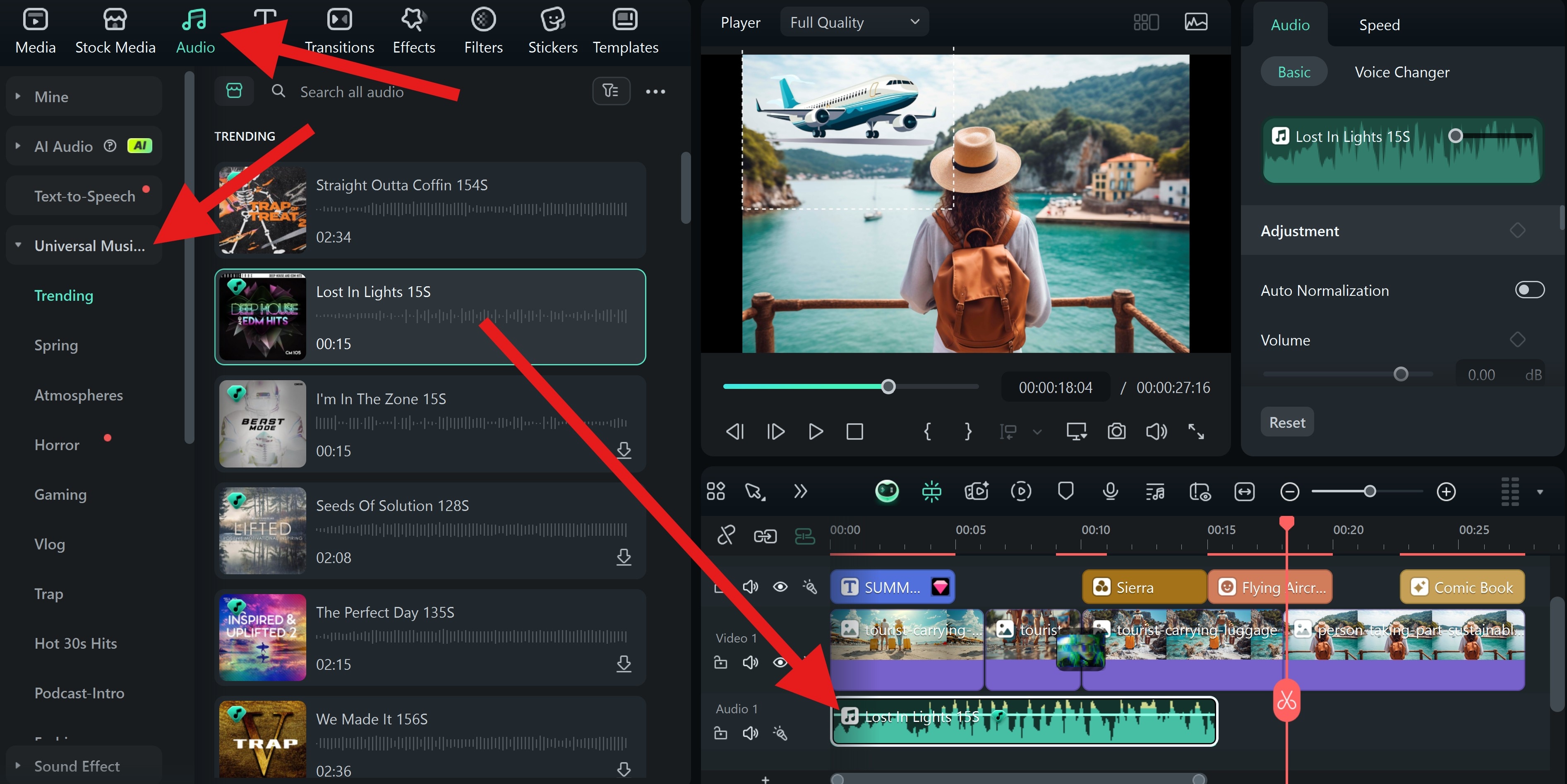Select the Straight Outta Coffin 154S thumbnail
Viewport: 1567px width, 784px height.
(x=262, y=210)
